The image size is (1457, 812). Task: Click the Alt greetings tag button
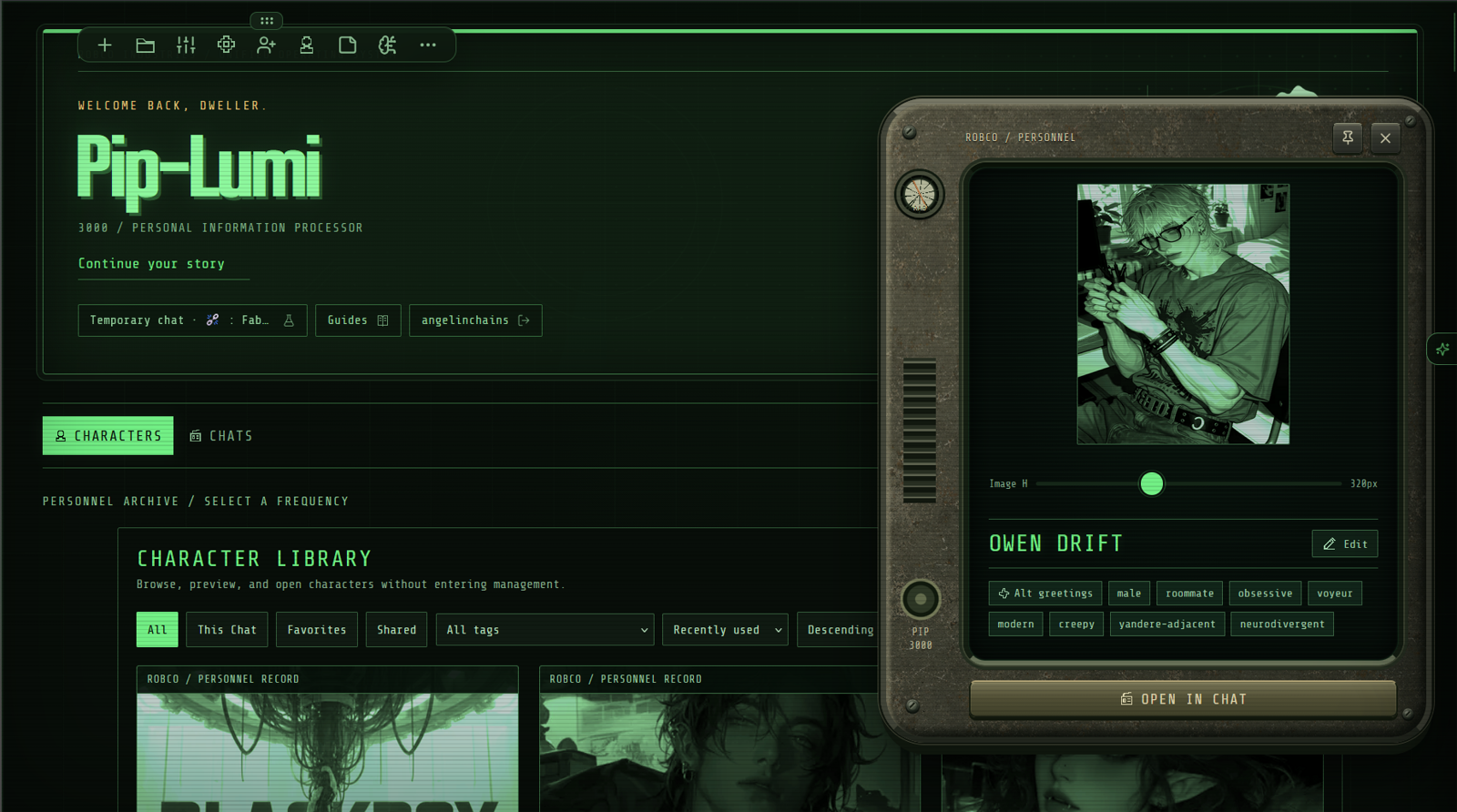pyautogui.click(x=1045, y=594)
